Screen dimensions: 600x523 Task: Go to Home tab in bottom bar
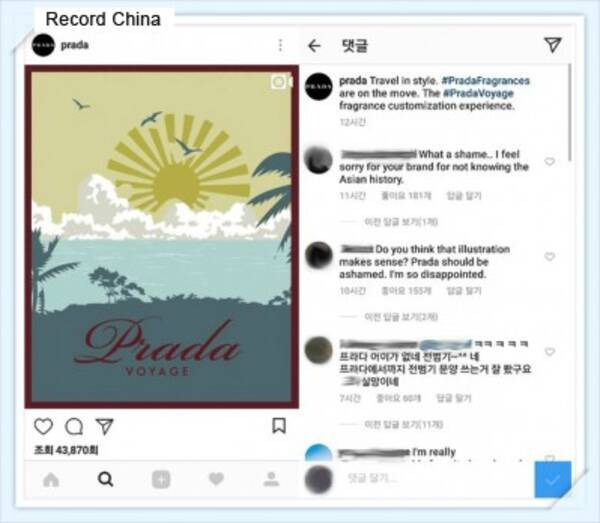click(x=51, y=479)
